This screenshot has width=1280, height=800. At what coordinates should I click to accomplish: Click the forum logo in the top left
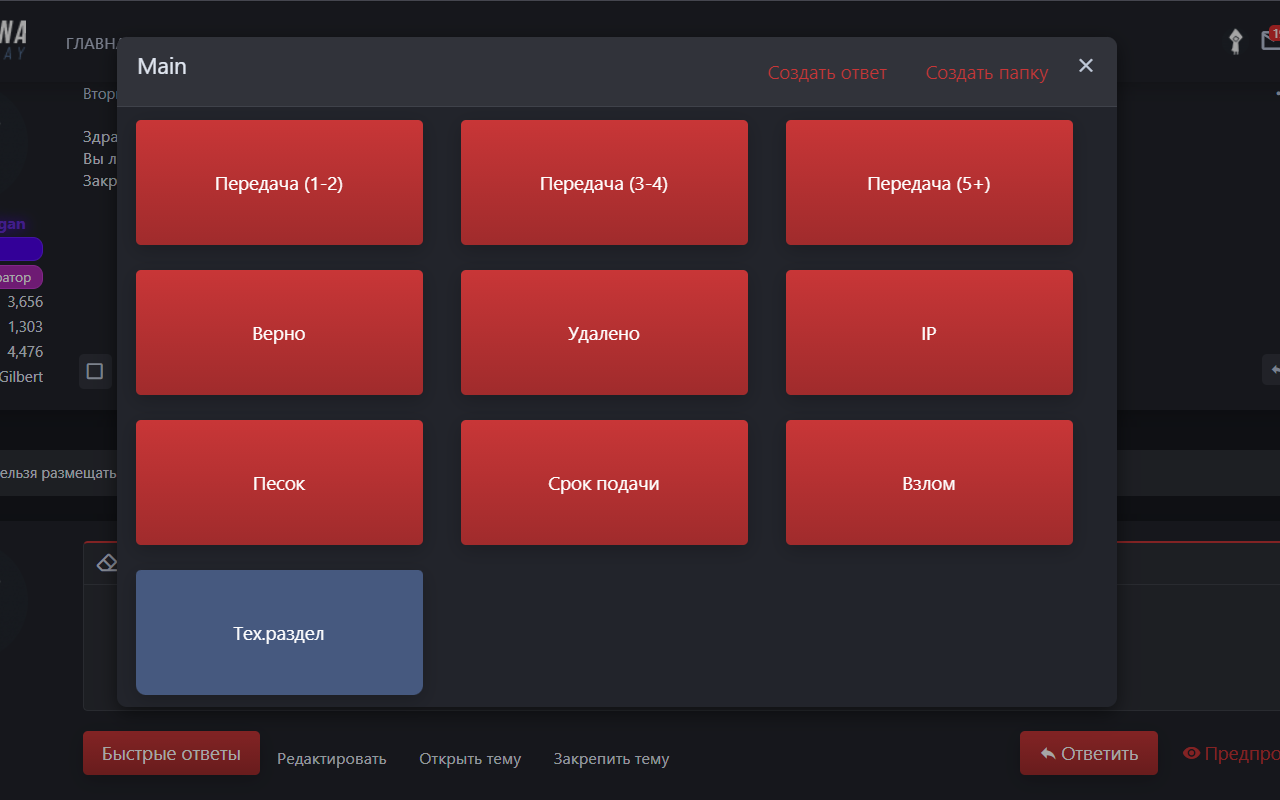[x=18, y=38]
